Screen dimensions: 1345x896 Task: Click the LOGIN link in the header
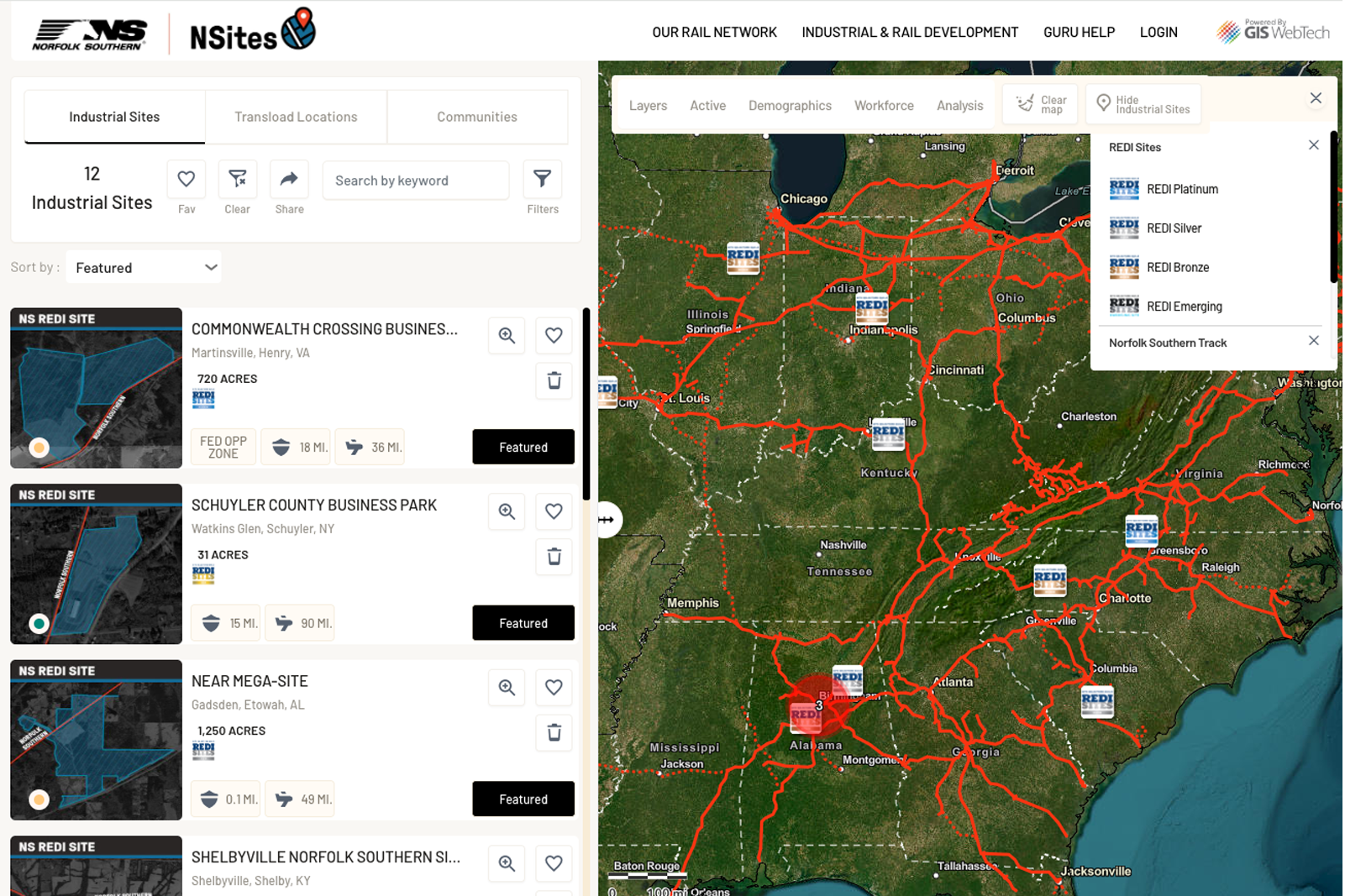pos(1158,32)
